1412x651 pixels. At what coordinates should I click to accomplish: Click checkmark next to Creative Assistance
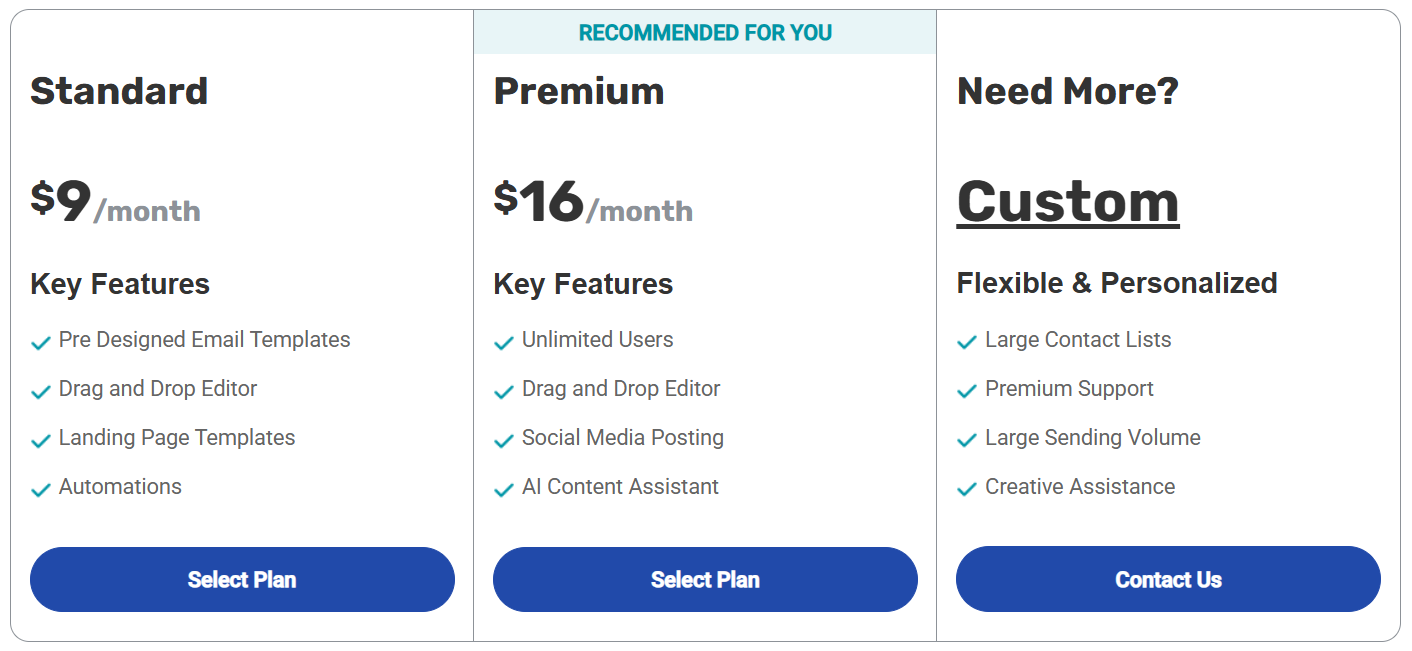pos(967,489)
